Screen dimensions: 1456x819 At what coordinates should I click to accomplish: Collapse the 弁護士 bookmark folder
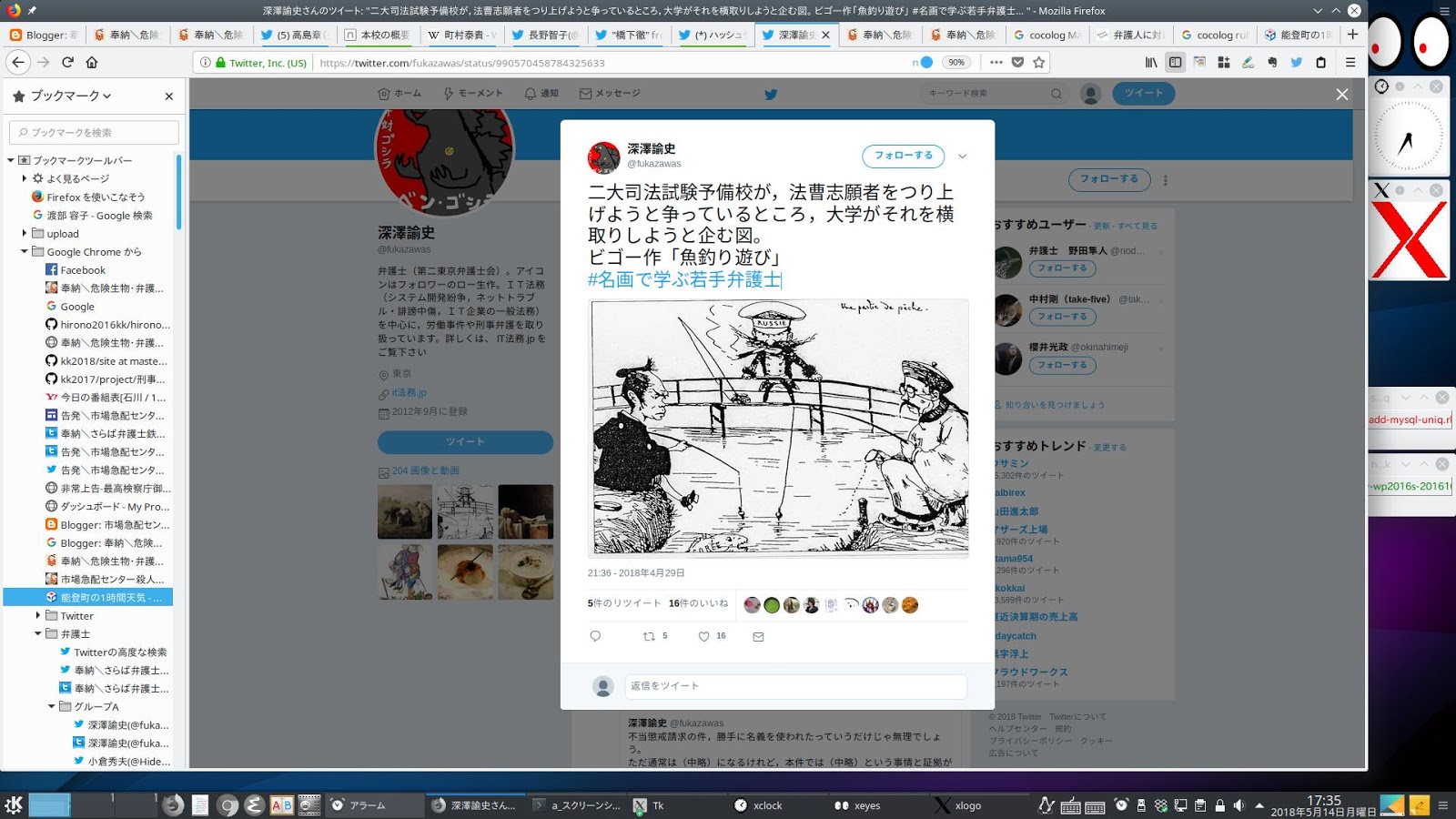pos(38,633)
